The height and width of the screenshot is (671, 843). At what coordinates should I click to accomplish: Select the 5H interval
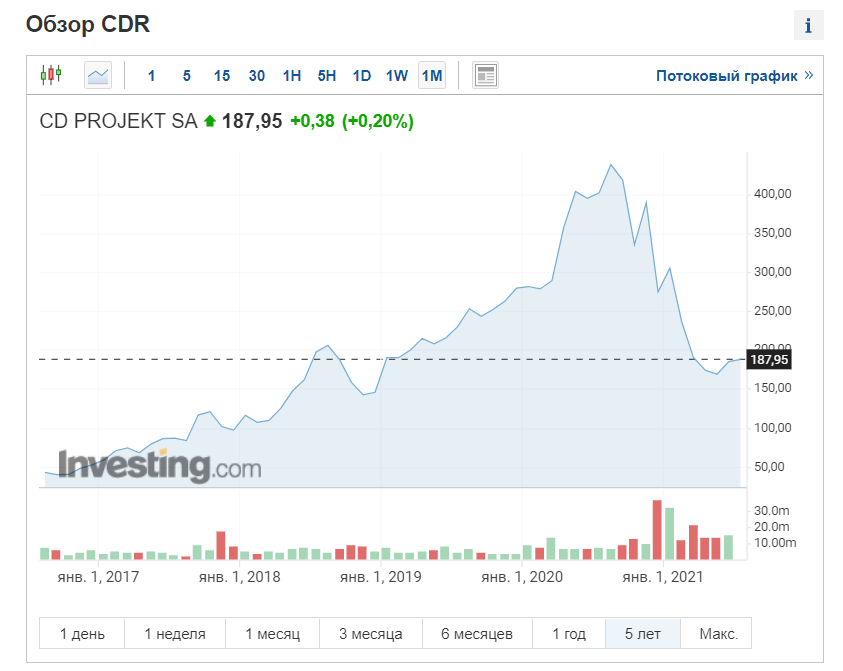pyautogui.click(x=326, y=76)
